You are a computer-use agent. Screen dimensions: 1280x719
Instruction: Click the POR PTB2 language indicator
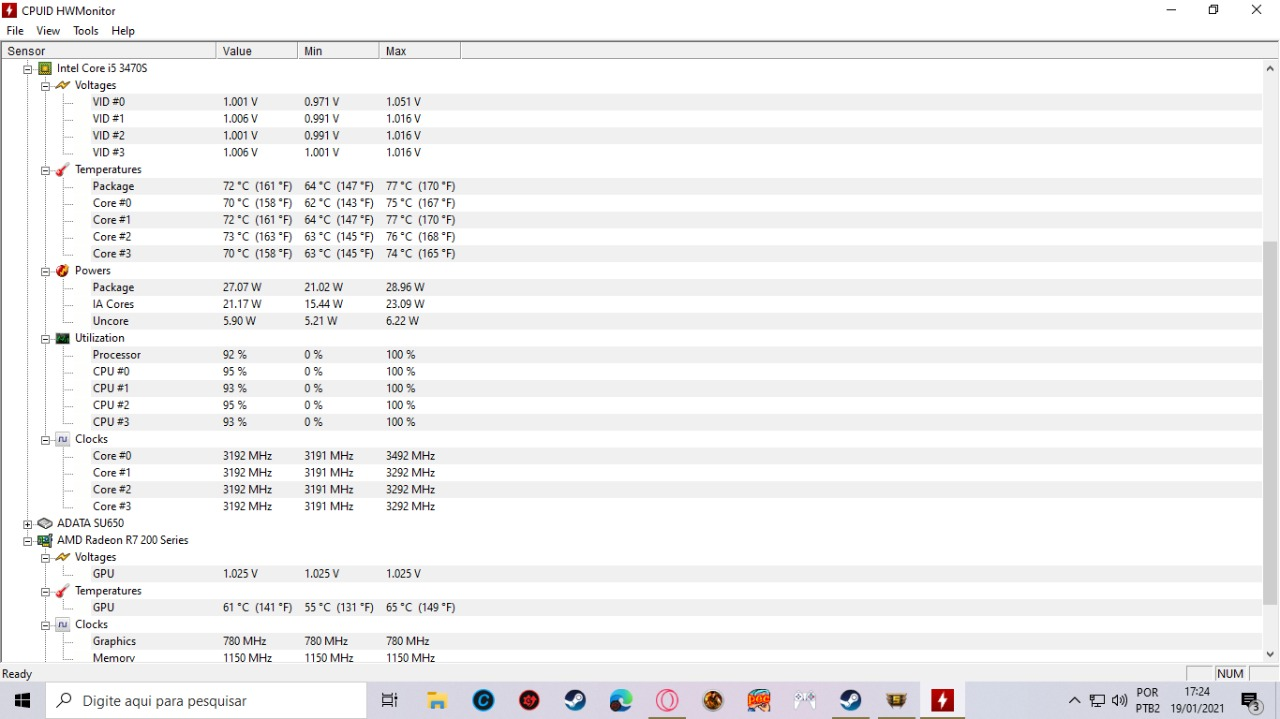1148,700
